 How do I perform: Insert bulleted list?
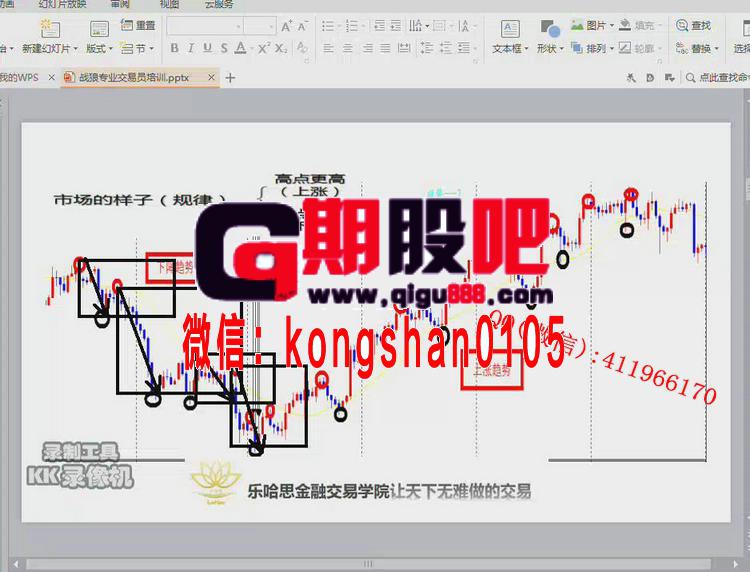pos(328,25)
